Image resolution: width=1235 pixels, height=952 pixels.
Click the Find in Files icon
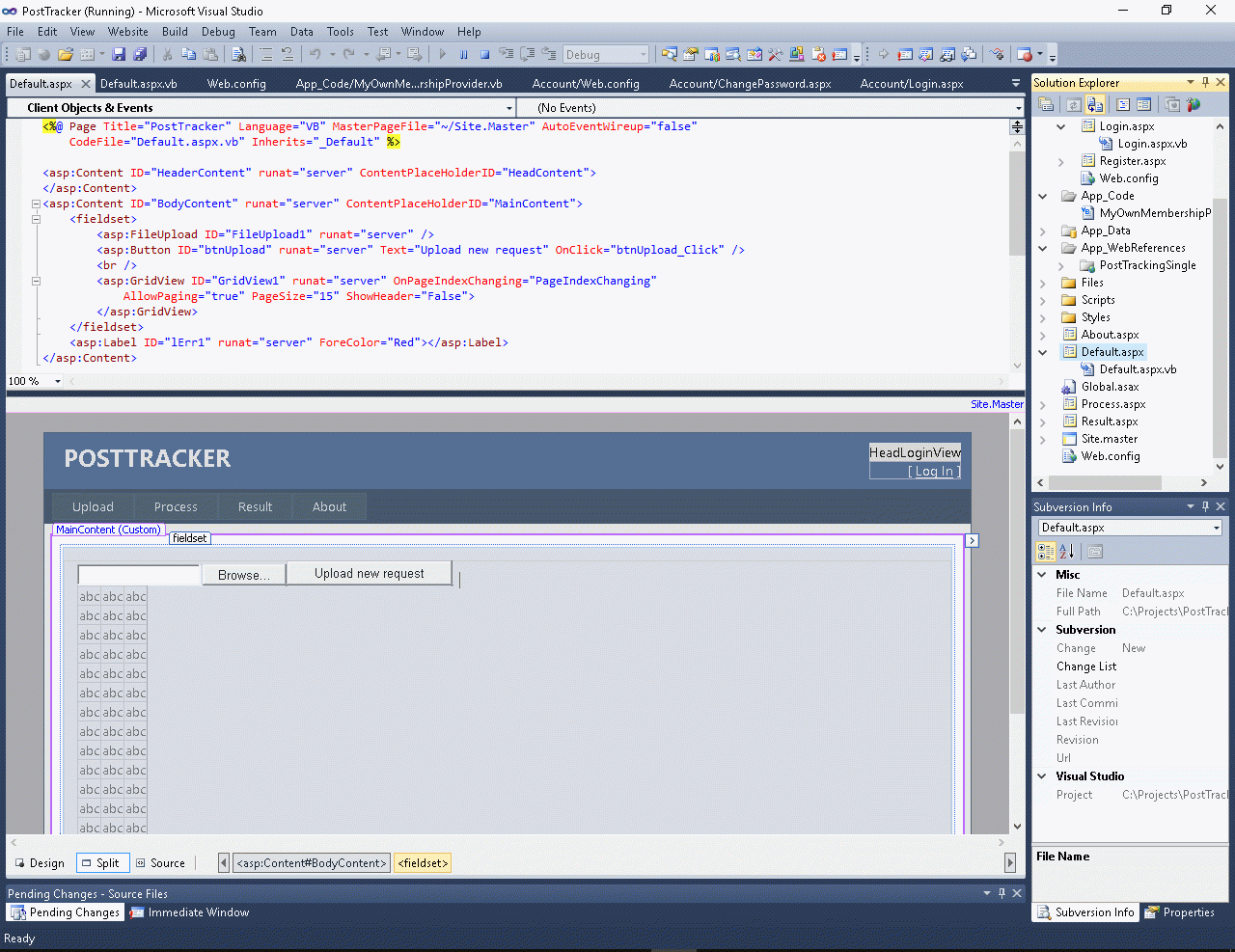[x=238, y=55]
